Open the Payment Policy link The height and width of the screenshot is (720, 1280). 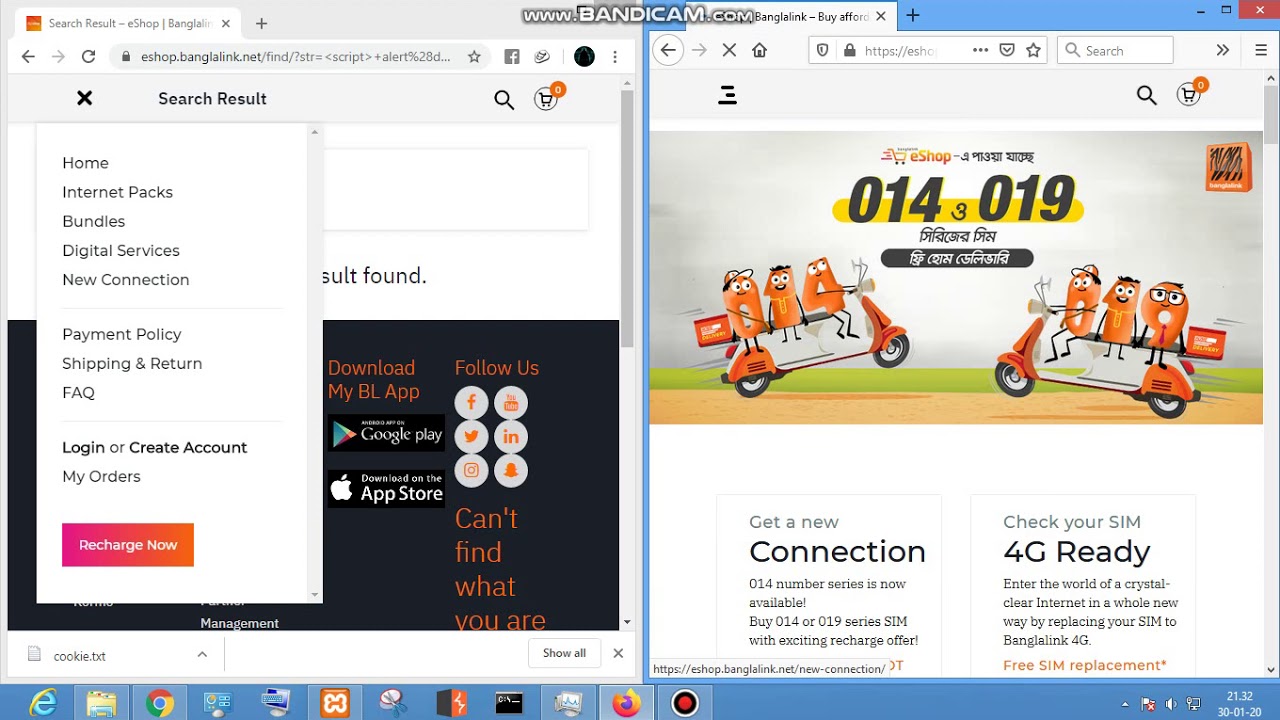tap(122, 334)
